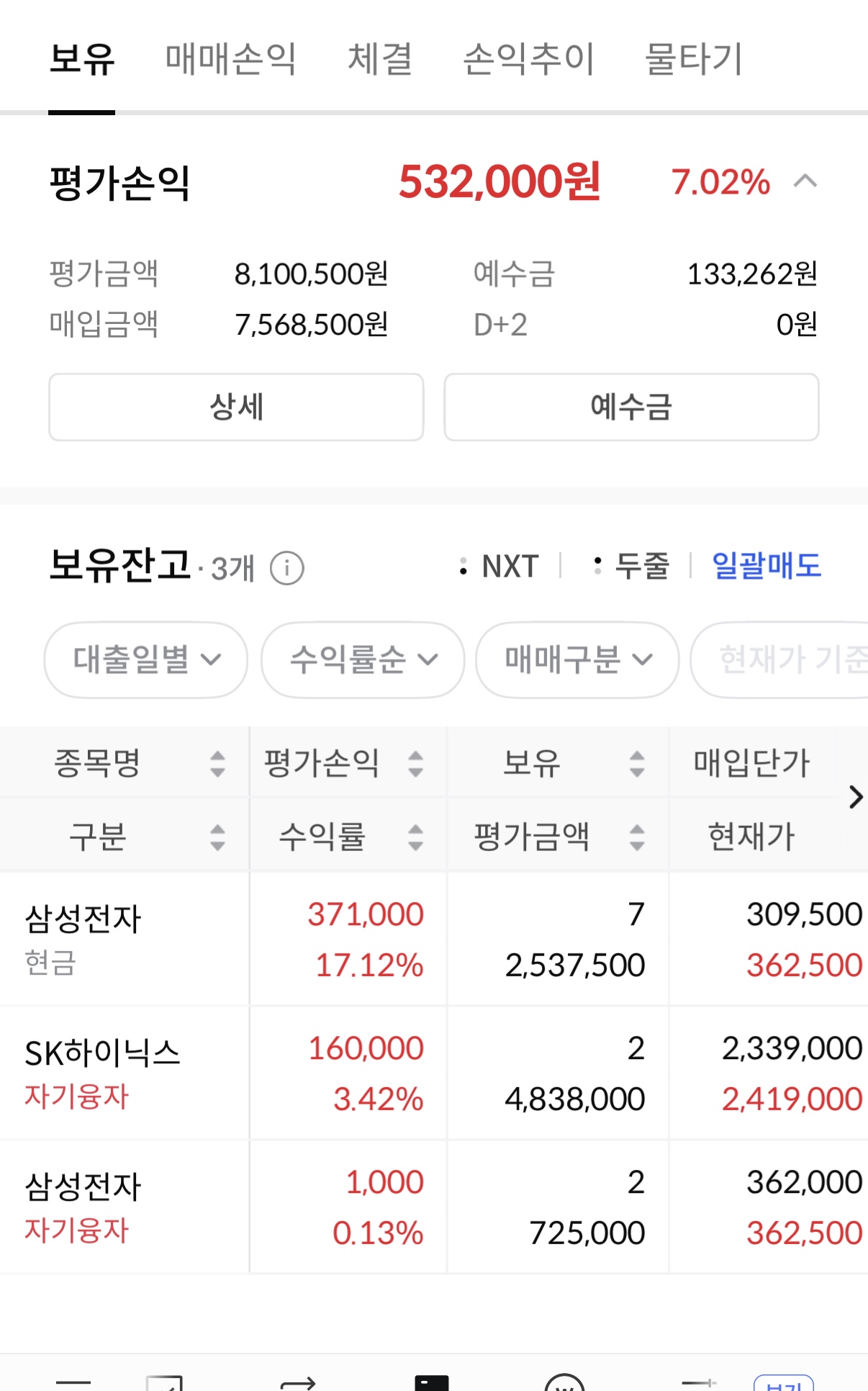
Task: Open the info icon beside 보유잔고 3개
Action: tap(286, 568)
